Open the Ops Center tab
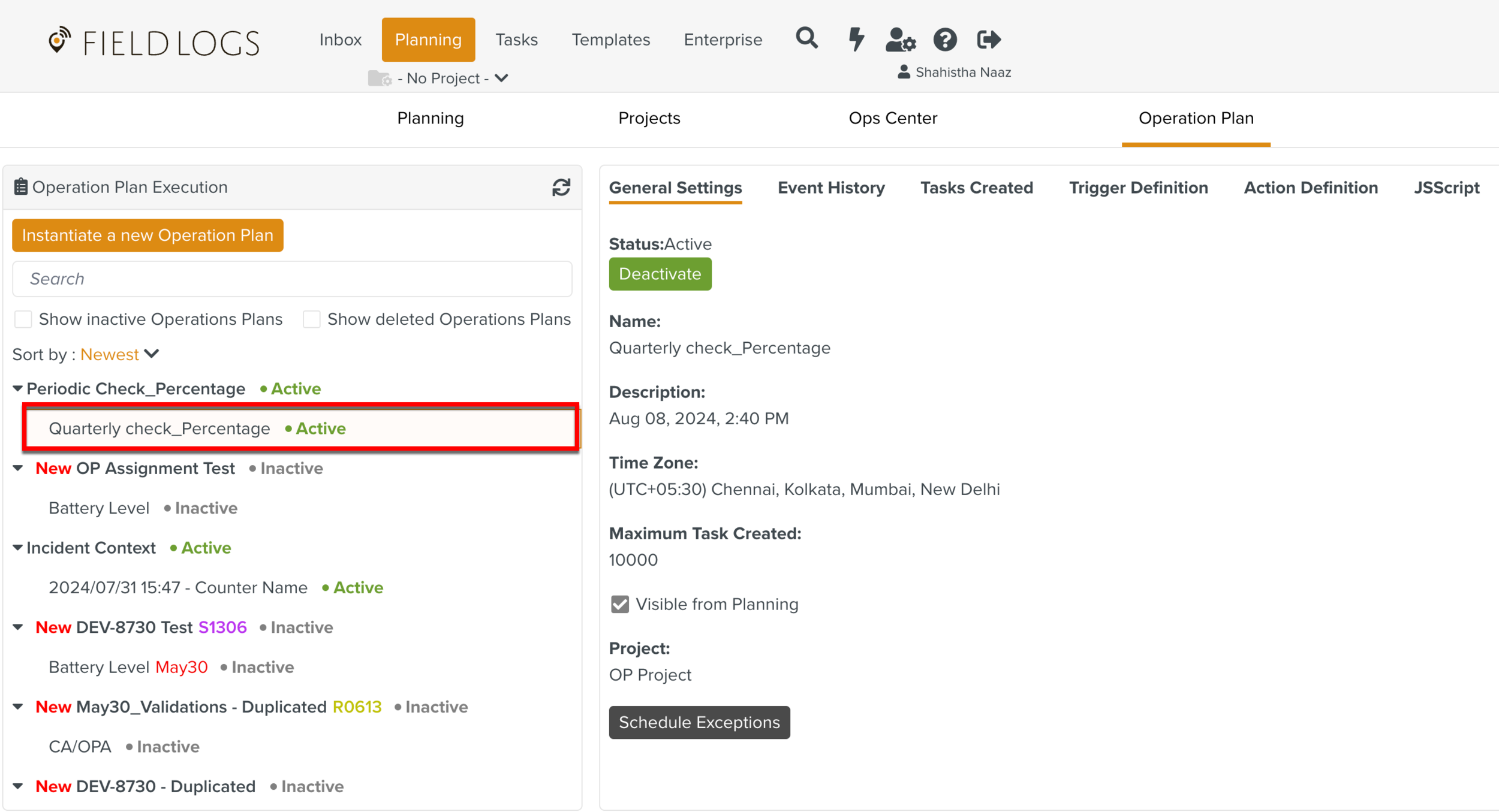This screenshot has height=812, width=1499. click(x=892, y=119)
